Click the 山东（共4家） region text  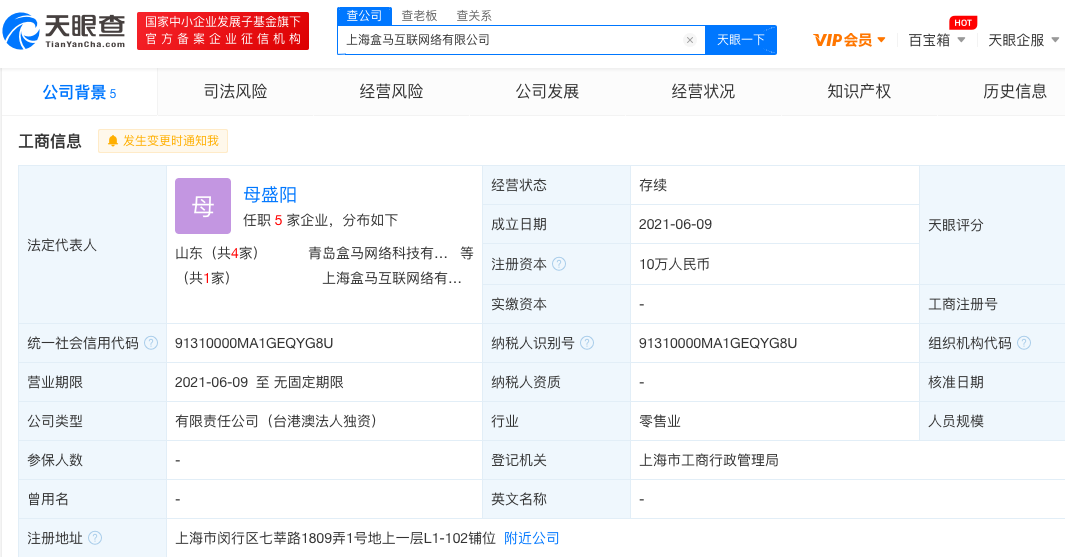[217, 253]
